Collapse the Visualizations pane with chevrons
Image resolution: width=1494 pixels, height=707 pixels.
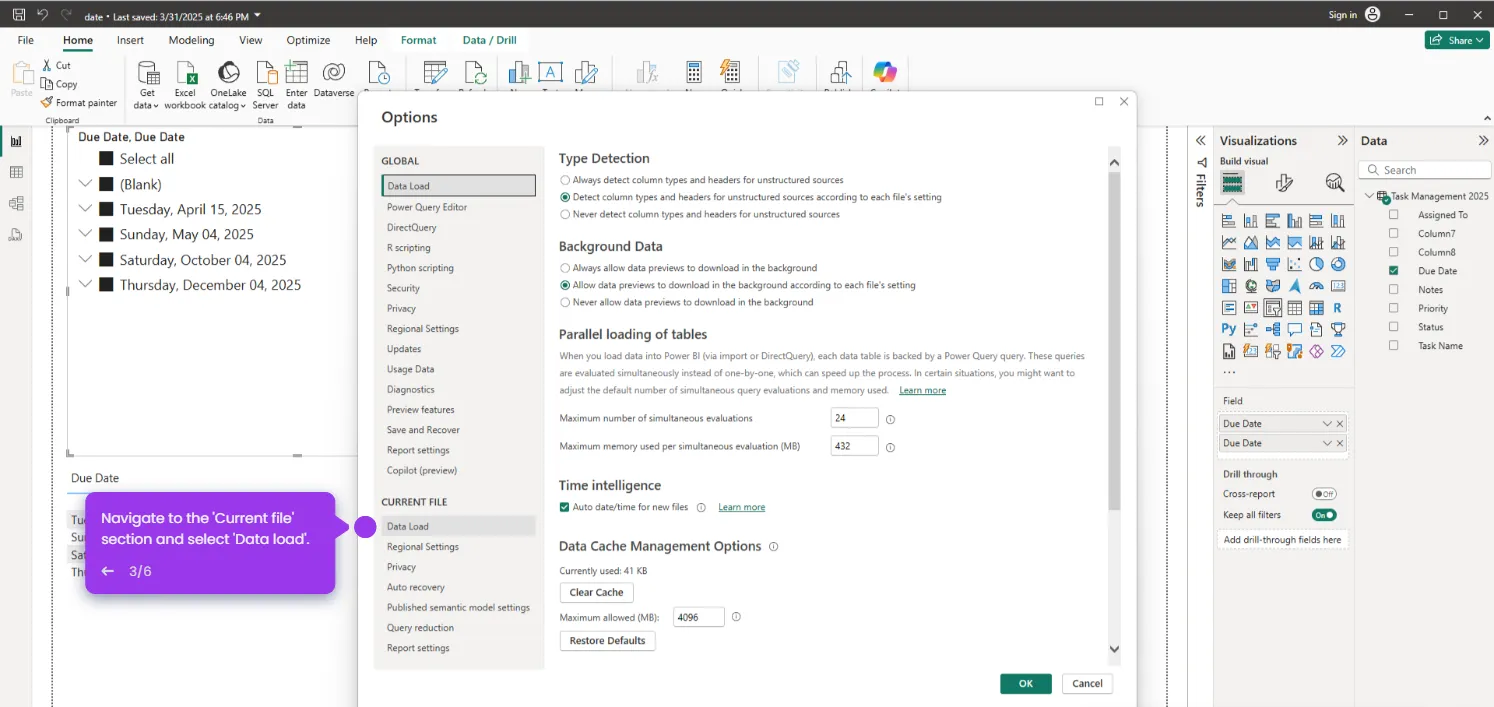(1342, 141)
